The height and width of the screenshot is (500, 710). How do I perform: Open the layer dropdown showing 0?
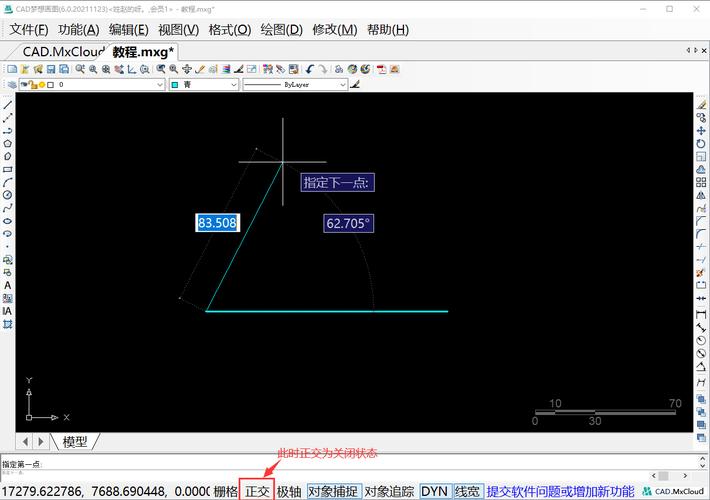tap(92, 85)
